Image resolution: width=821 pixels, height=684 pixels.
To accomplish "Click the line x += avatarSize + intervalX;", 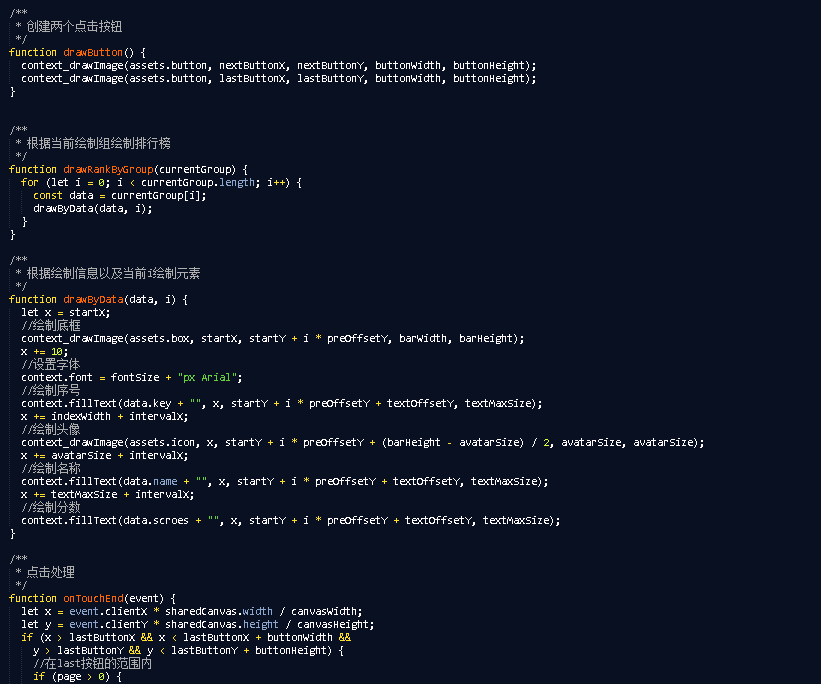I will (x=105, y=456).
